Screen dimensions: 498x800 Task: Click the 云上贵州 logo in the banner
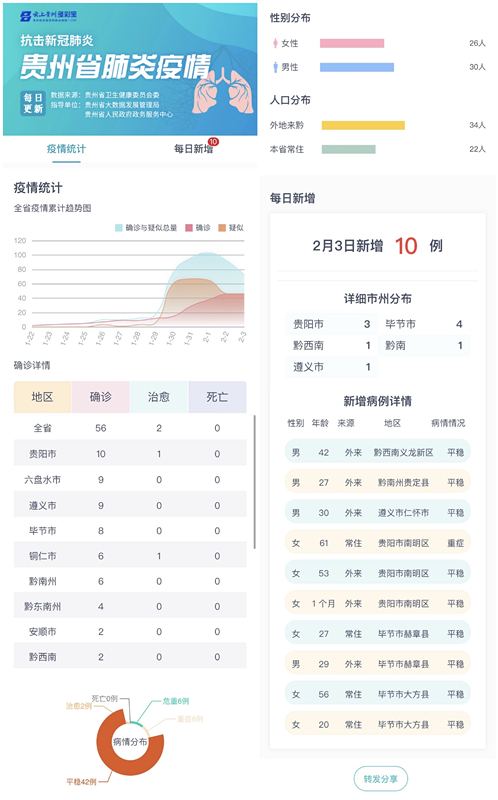[x=48, y=17]
